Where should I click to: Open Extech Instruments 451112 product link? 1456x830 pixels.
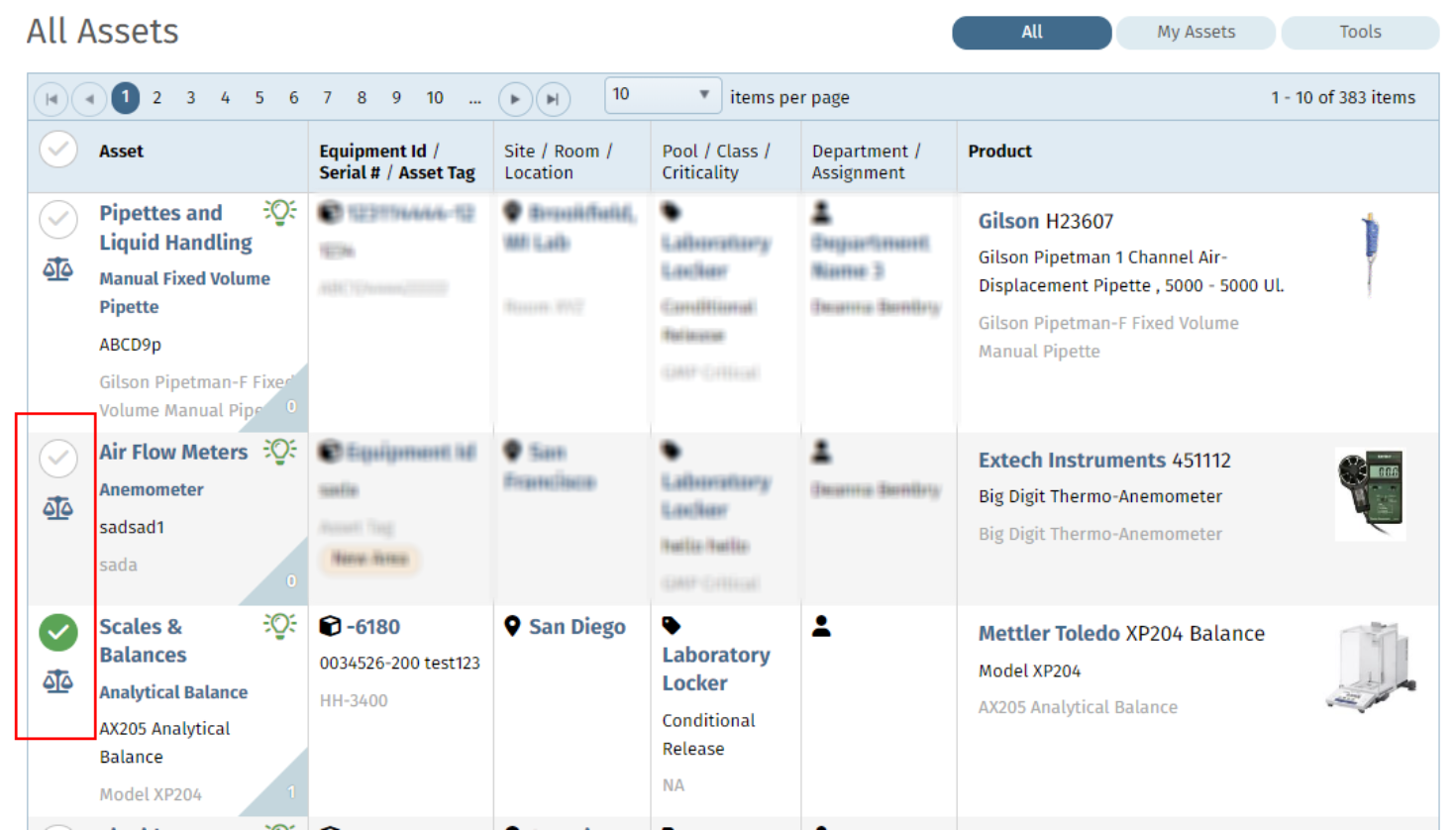[x=1104, y=461]
